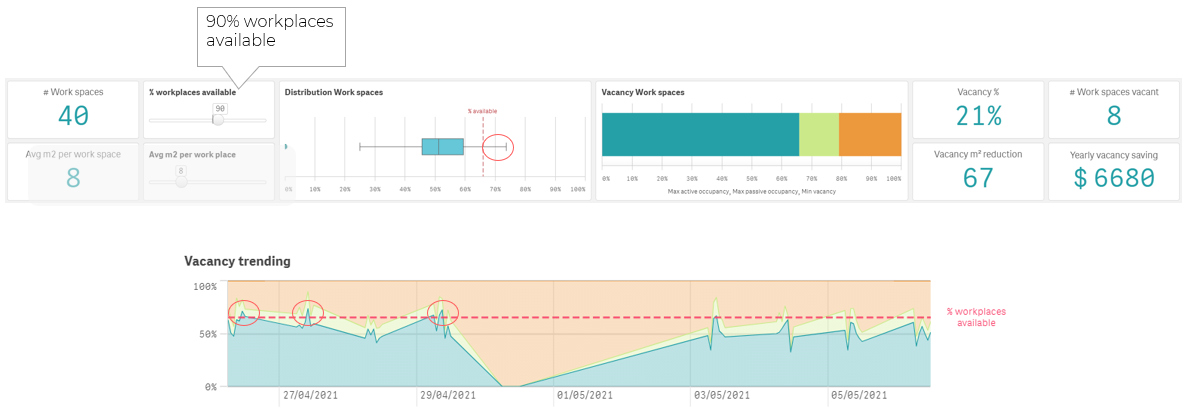This screenshot has width=1188, height=413.
Task: Click the bold % workplaces available slider title
Action: pos(192,92)
